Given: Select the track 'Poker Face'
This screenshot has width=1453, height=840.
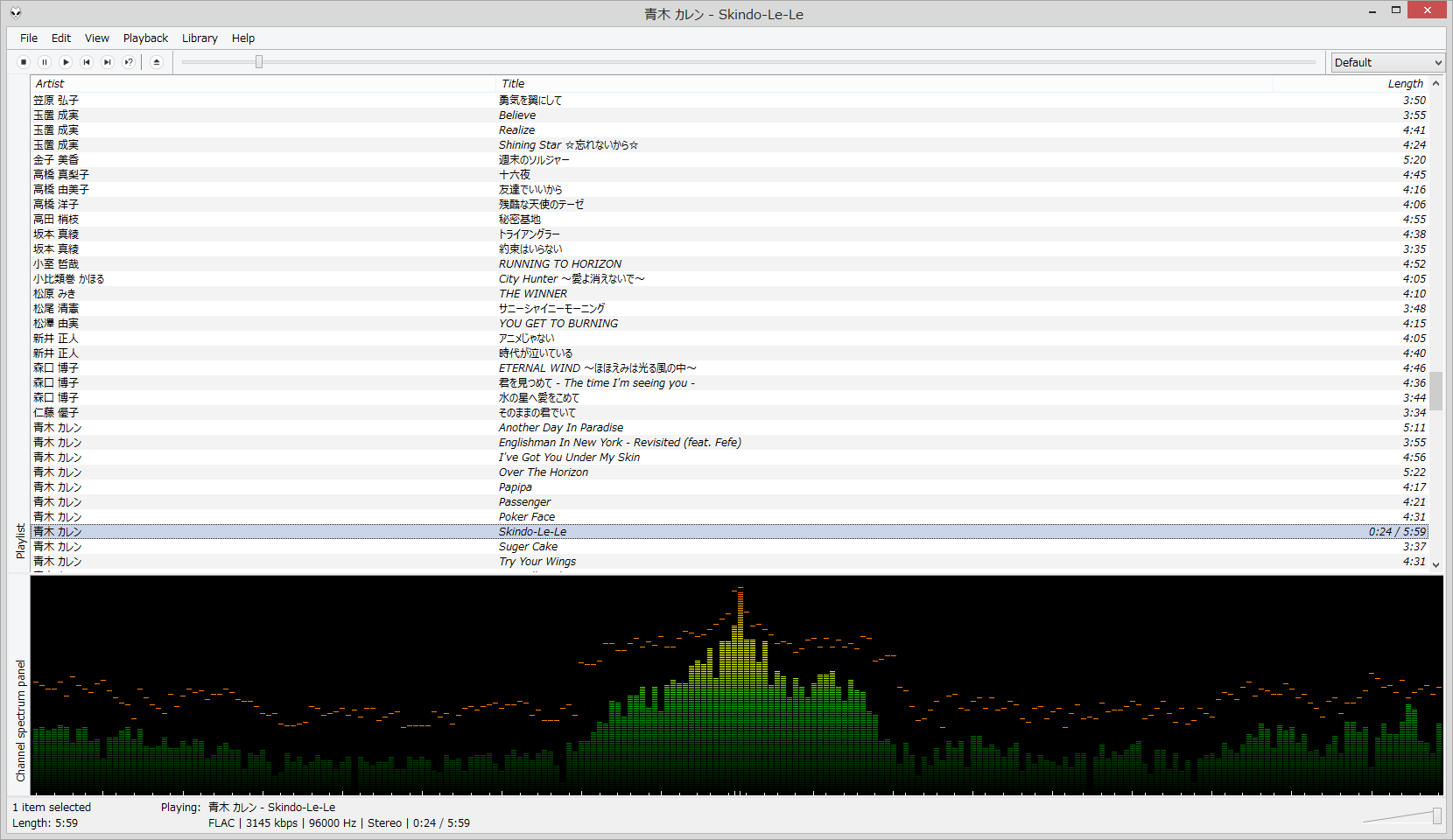Looking at the screenshot, I should pyautogui.click(x=527, y=517).
